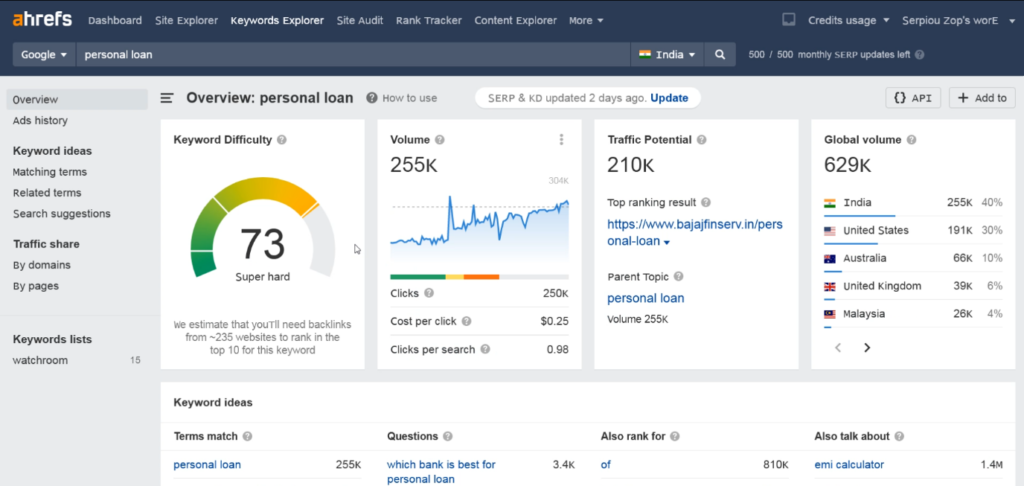
Task: Click the Australia row in Global volume
Action: (x=913, y=259)
